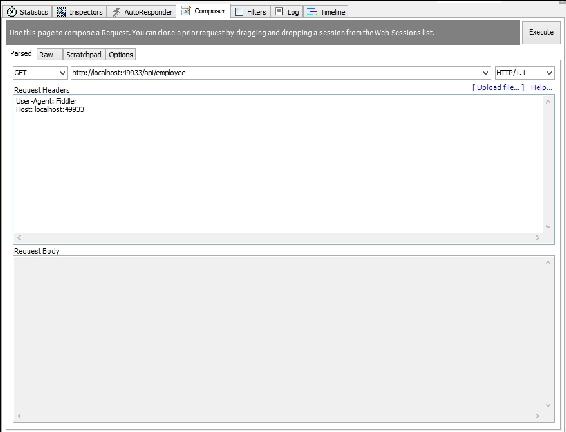Click the Request Body scroll down arrow
Viewport: 566px width, 432px height.
pos(548,406)
